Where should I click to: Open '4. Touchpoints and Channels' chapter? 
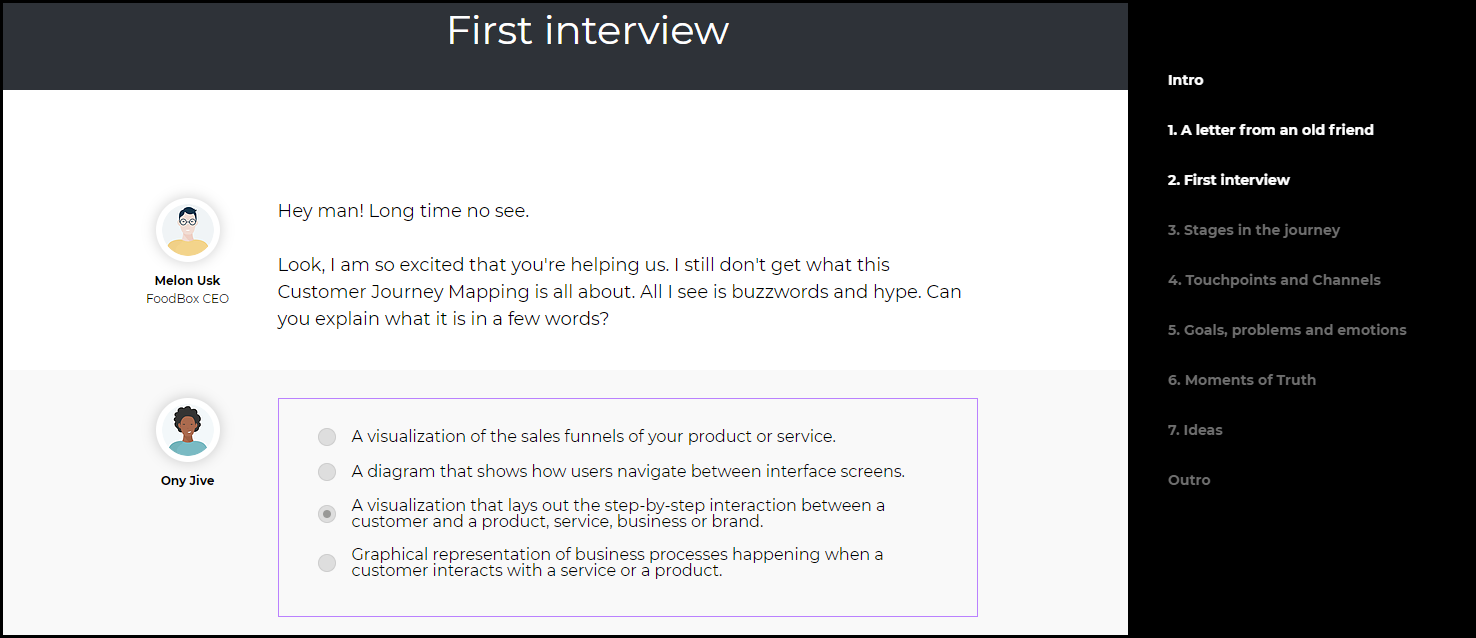tap(1274, 280)
